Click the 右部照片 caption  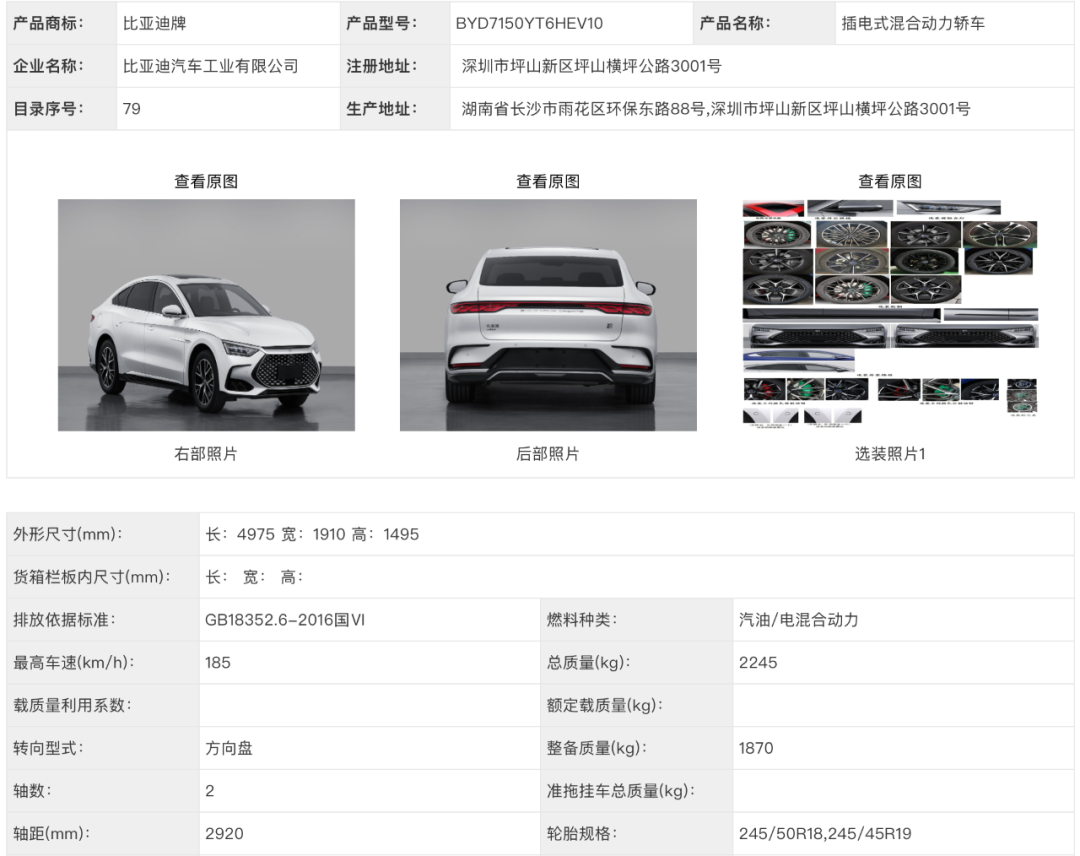(x=206, y=454)
